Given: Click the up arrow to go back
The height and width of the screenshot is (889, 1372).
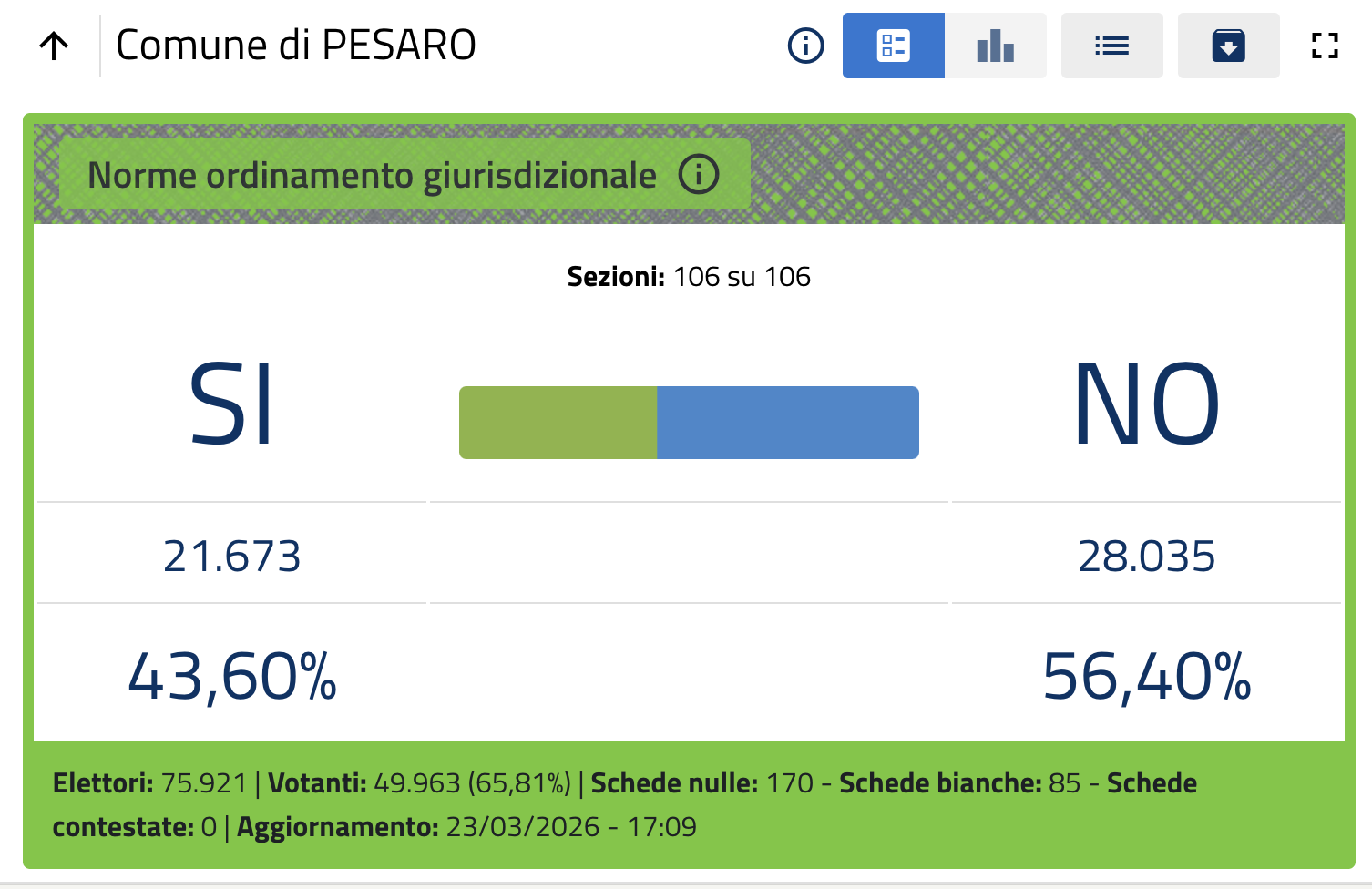Looking at the screenshot, I should coord(55,46).
